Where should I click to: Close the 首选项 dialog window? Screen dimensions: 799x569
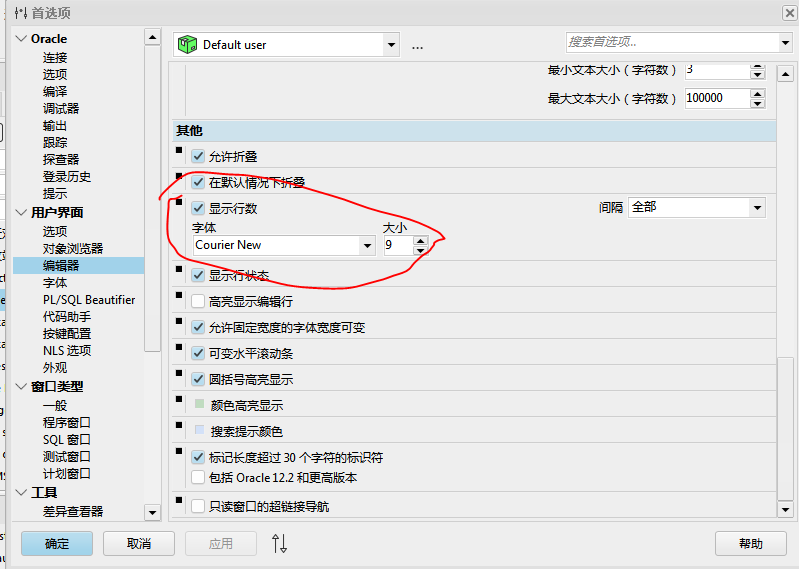coord(786,12)
